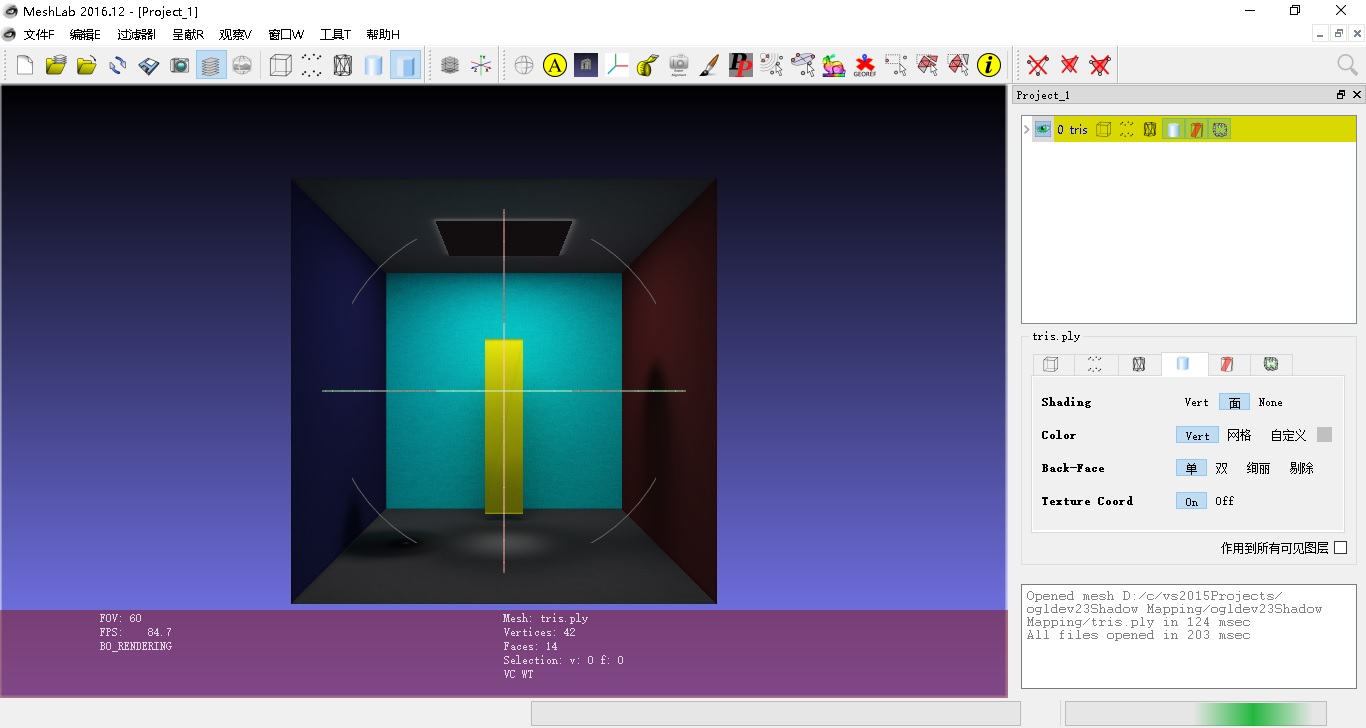The image size is (1366, 728).
Task: Select the paintbrush Z-painting tool
Action: pyautogui.click(x=710, y=66)
